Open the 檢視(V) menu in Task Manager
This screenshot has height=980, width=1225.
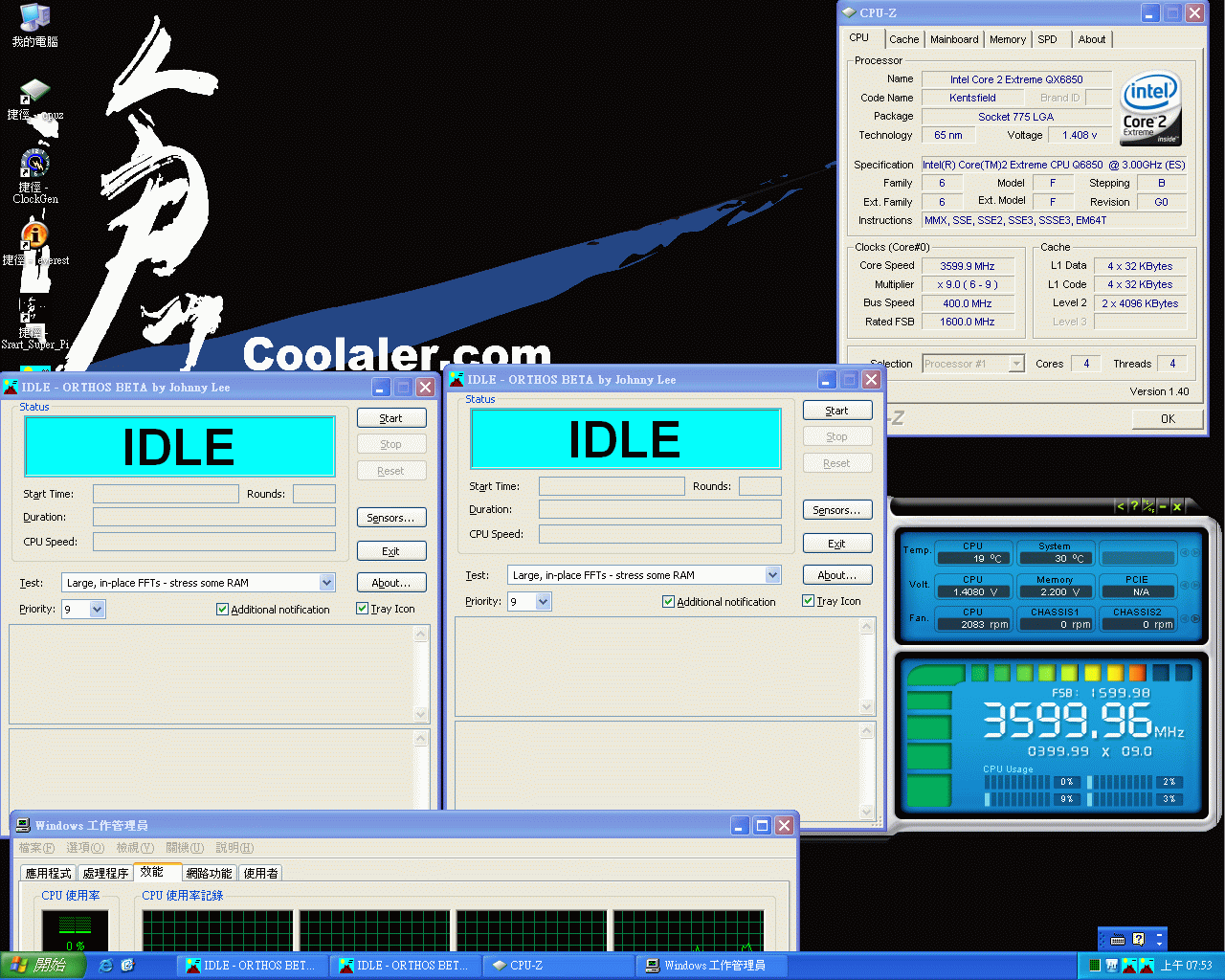click(x=135, y=848)
